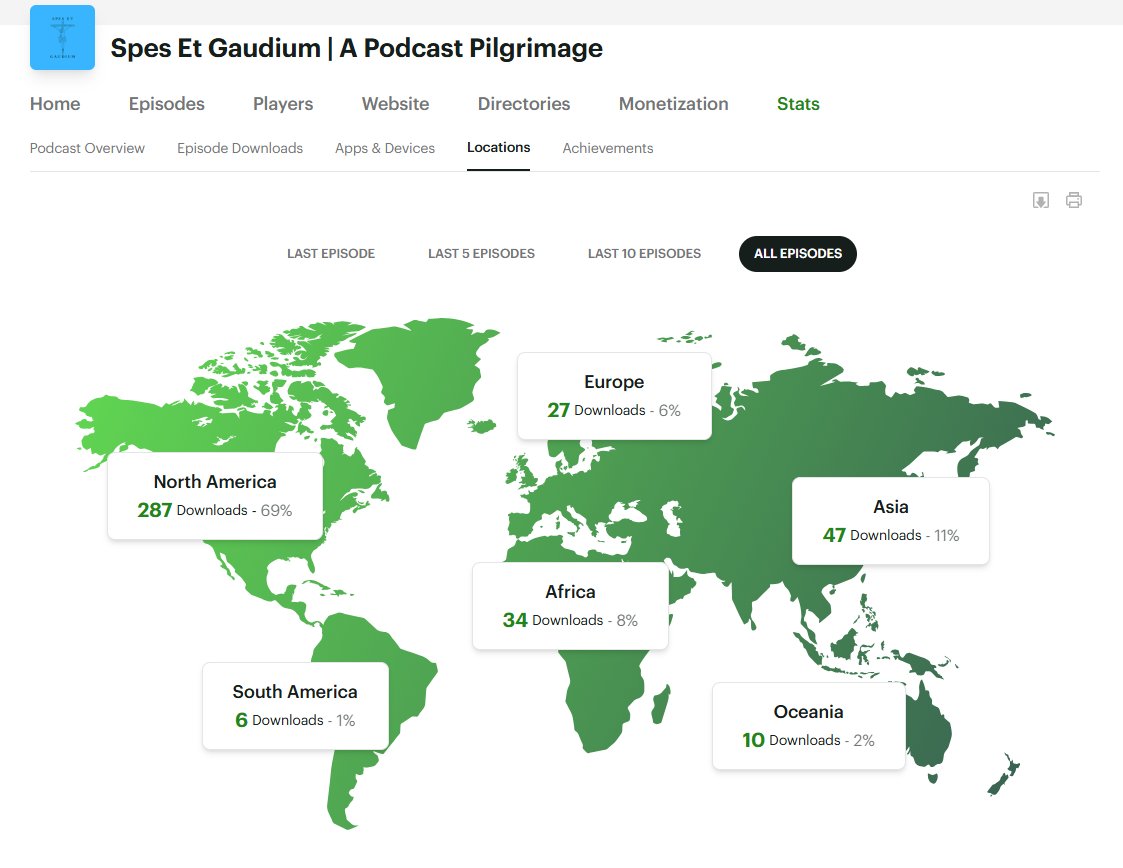Click the 47 downloads figure

(x=834, y=535)
